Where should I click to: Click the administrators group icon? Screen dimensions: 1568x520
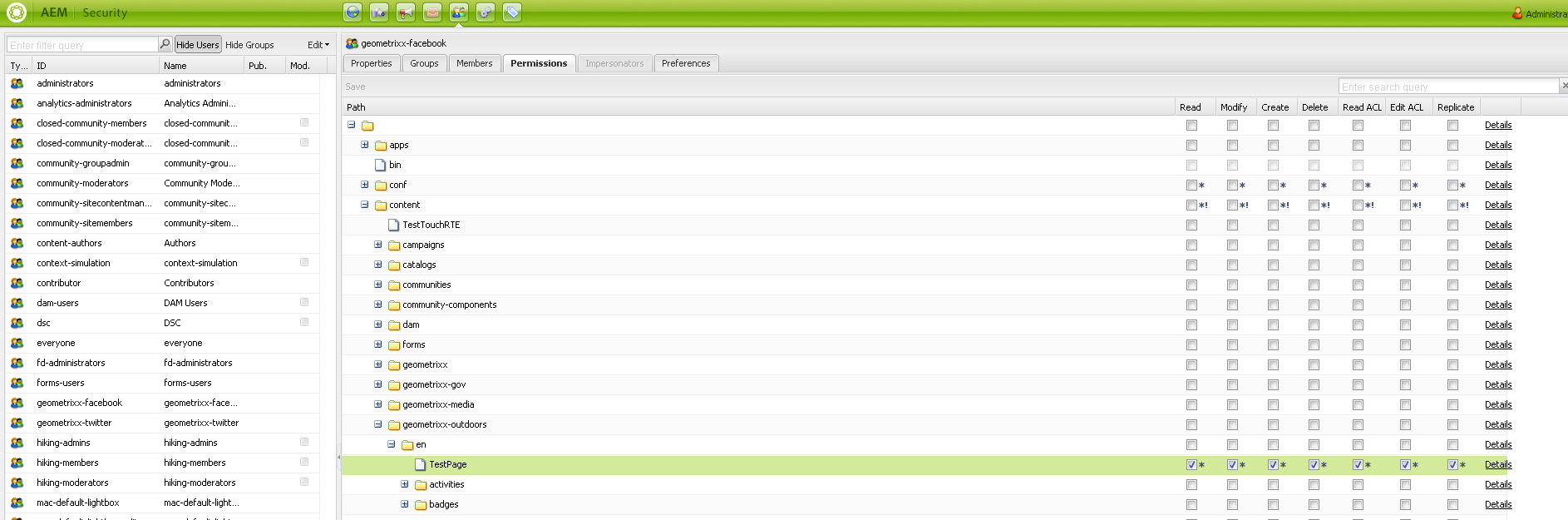17,83
